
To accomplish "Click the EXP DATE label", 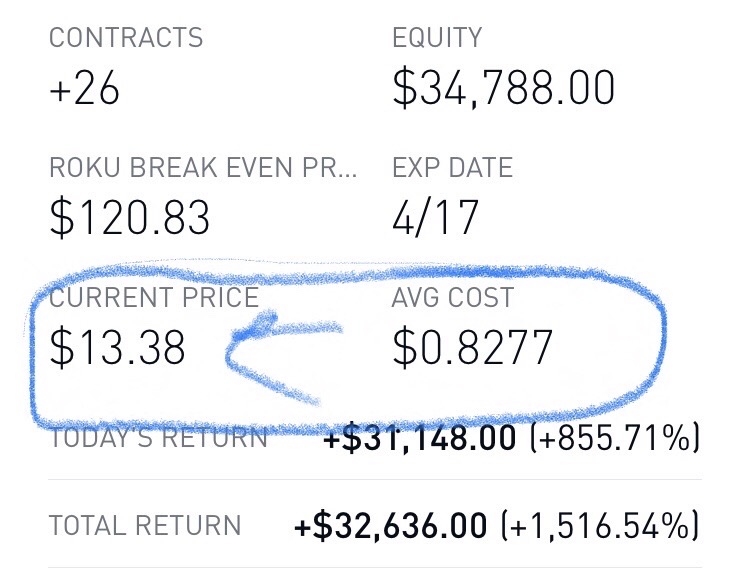I will [x=452, y=167].
